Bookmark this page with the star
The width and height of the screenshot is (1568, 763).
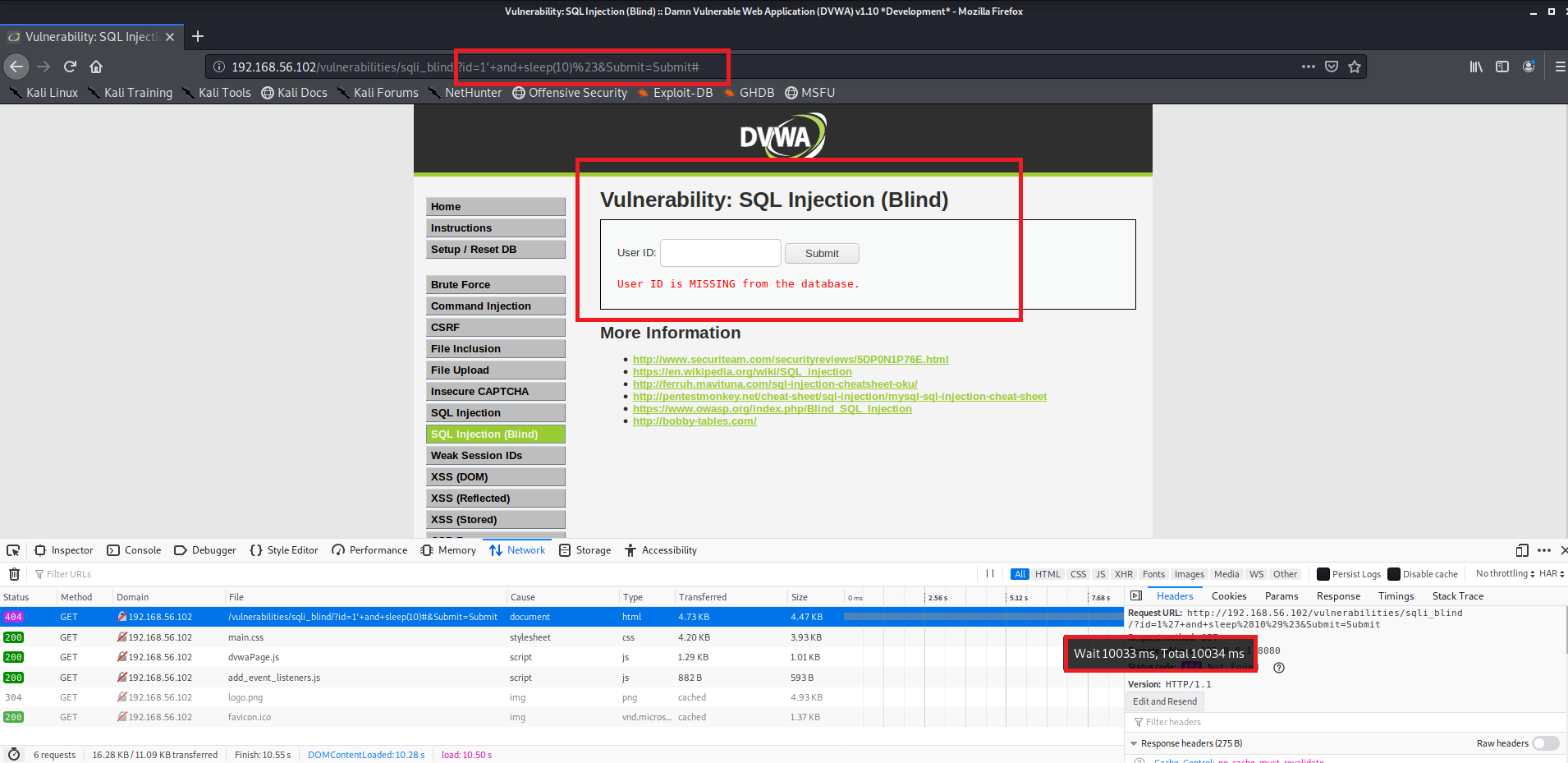point(1355,67)
